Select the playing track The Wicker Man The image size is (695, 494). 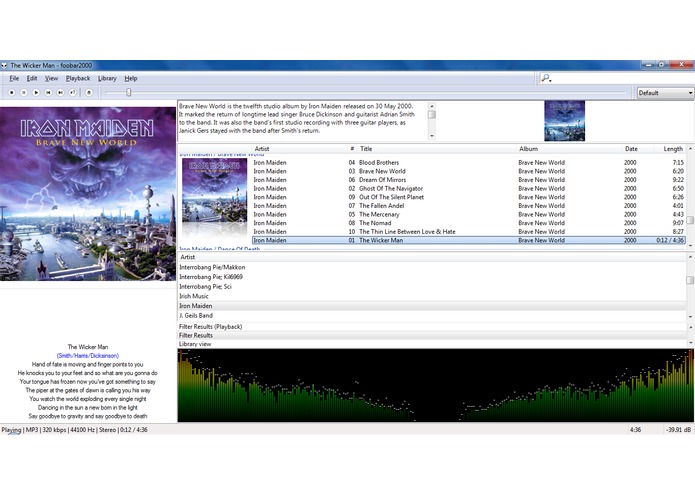469,240
